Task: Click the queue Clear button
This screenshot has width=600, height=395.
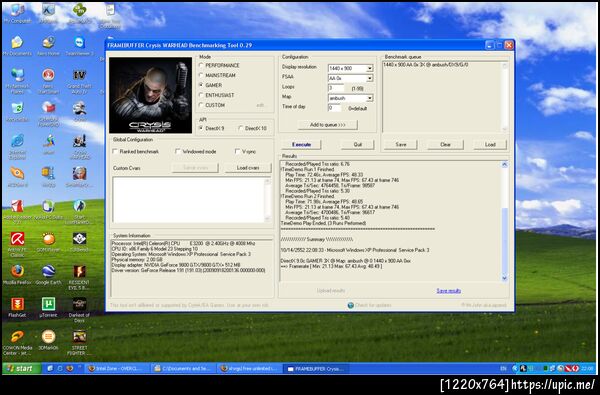Action: pyautogui.click(x=445, y=145)
